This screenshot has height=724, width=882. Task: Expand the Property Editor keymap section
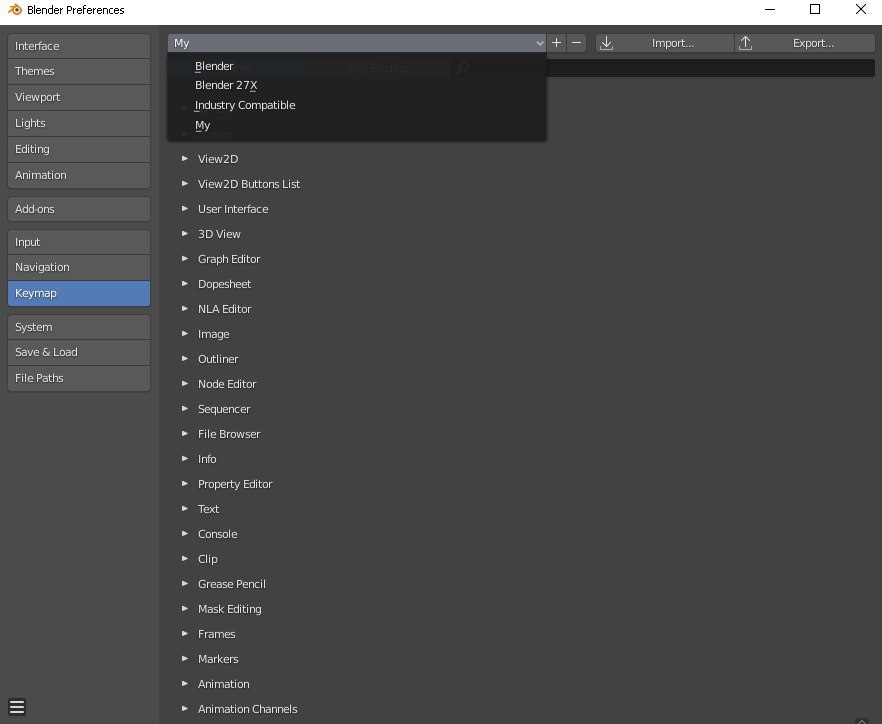pos(184,484)
